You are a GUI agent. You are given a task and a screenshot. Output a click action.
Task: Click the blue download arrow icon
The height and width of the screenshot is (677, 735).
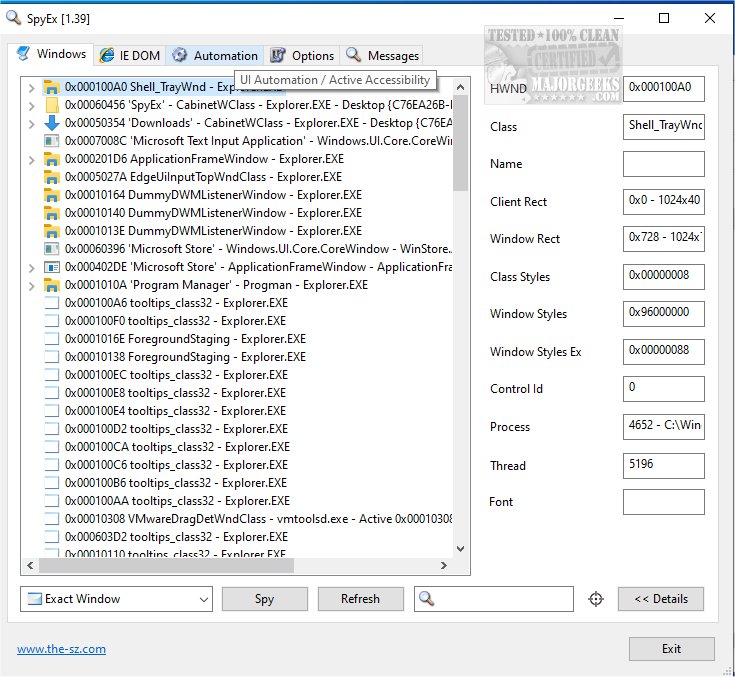(51, 123)
